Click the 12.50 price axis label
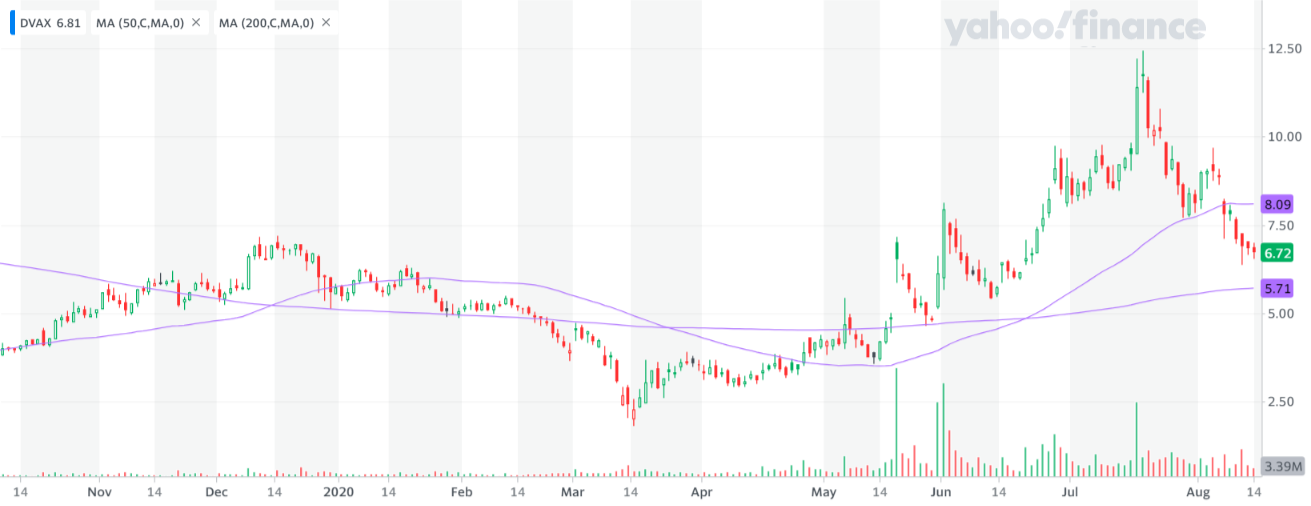Viewport: 1311px width, 506px height. 1285,48
